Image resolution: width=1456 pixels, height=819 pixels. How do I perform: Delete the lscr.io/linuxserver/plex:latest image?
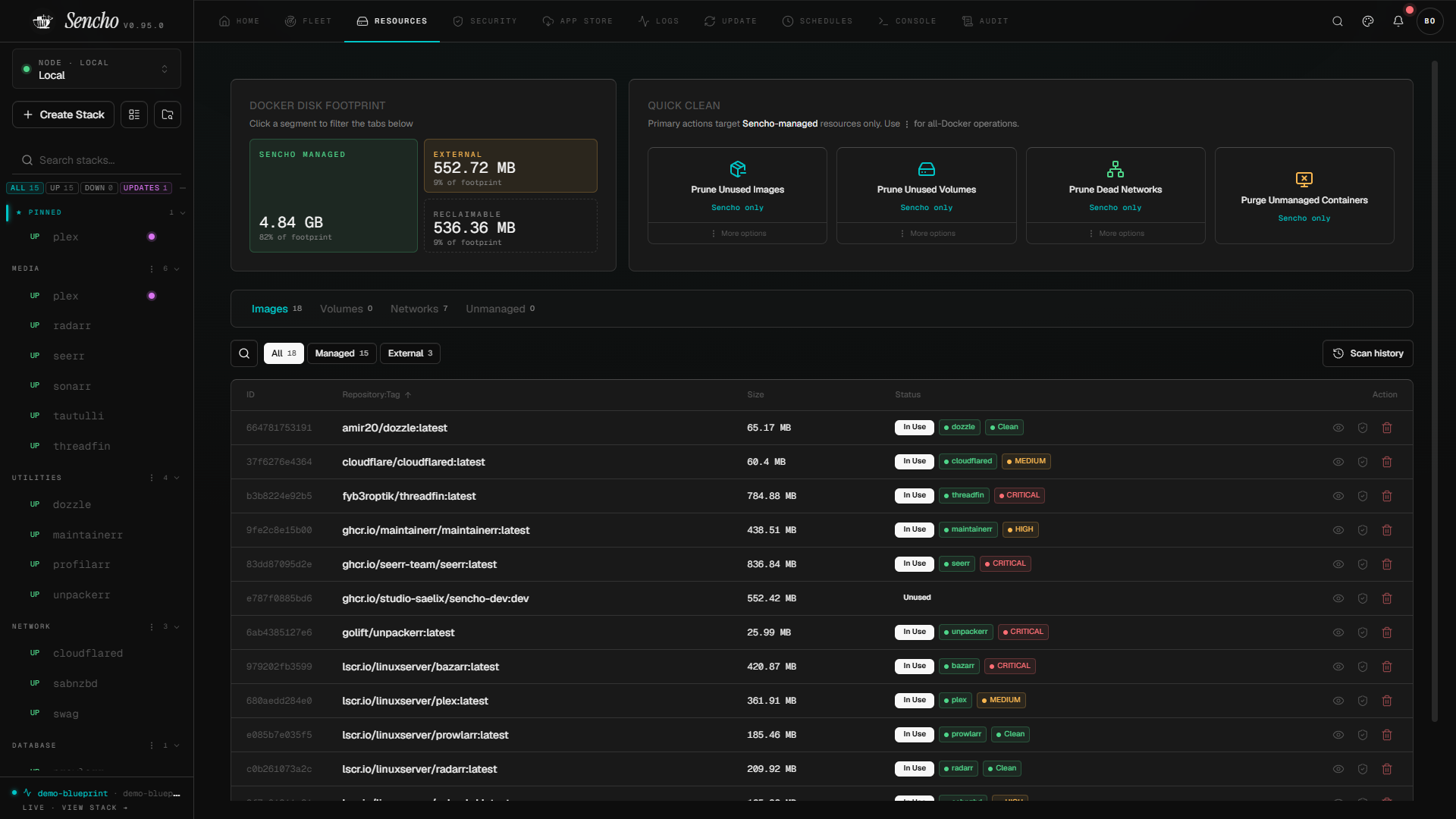point(1387,701)
